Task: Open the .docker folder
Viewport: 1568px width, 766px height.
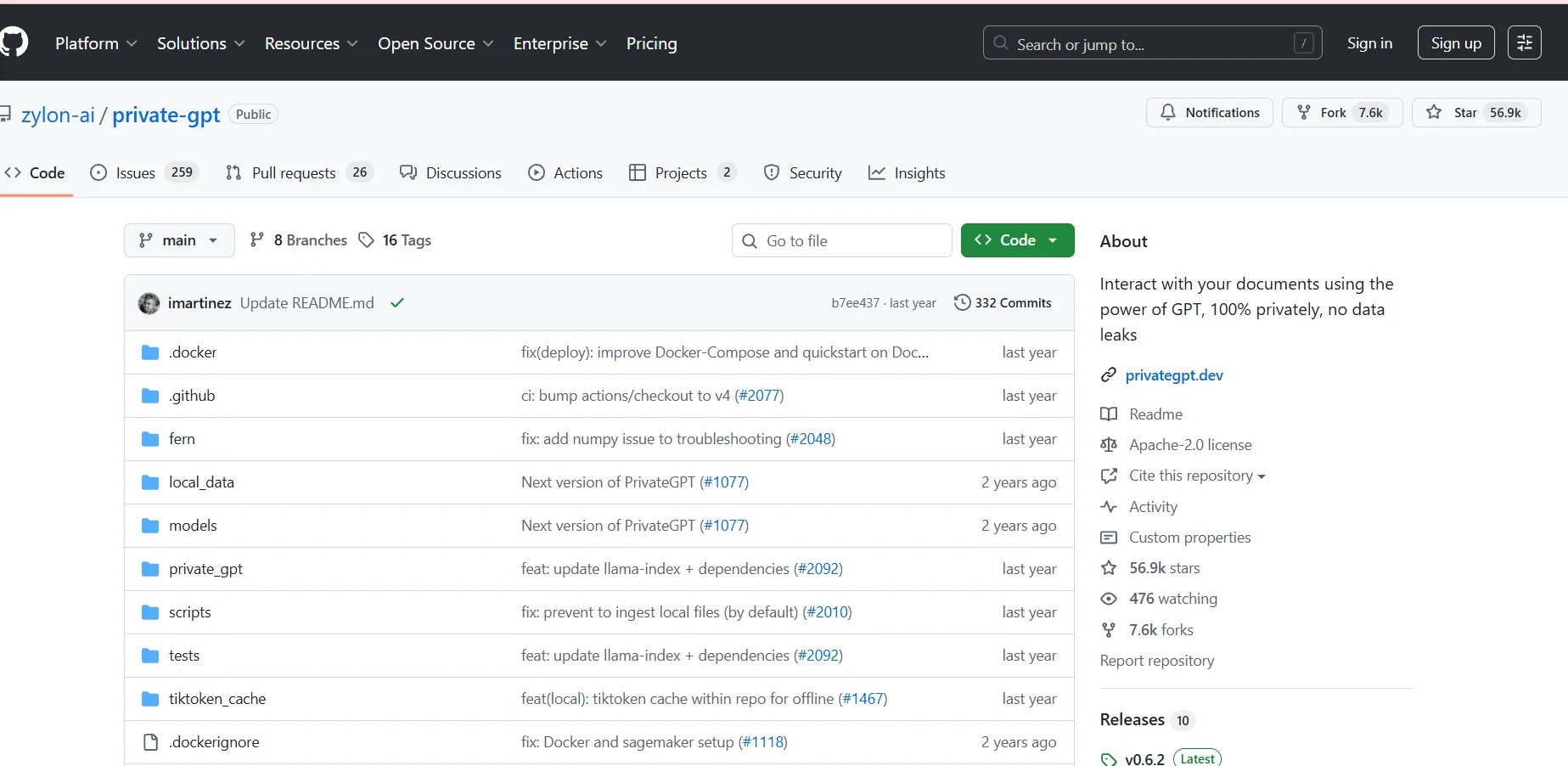Action: pyautogui.click(x=193, y=352)
